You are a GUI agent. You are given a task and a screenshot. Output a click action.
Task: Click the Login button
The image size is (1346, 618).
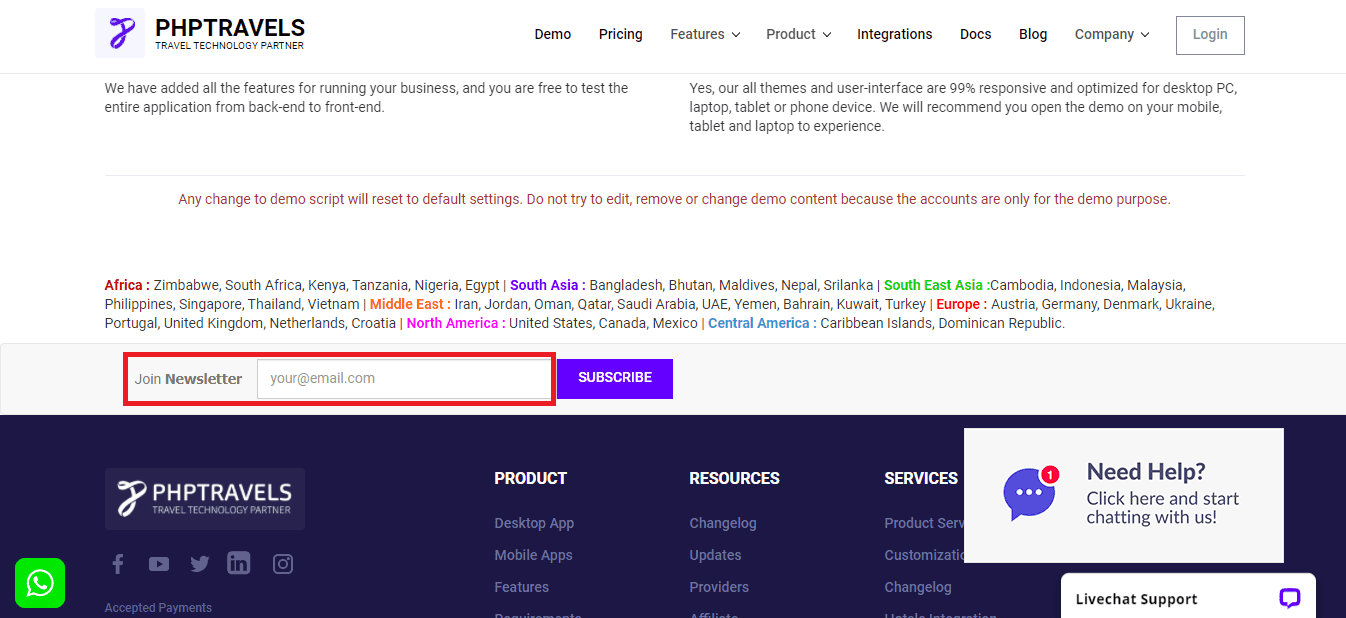(1209, 34)
